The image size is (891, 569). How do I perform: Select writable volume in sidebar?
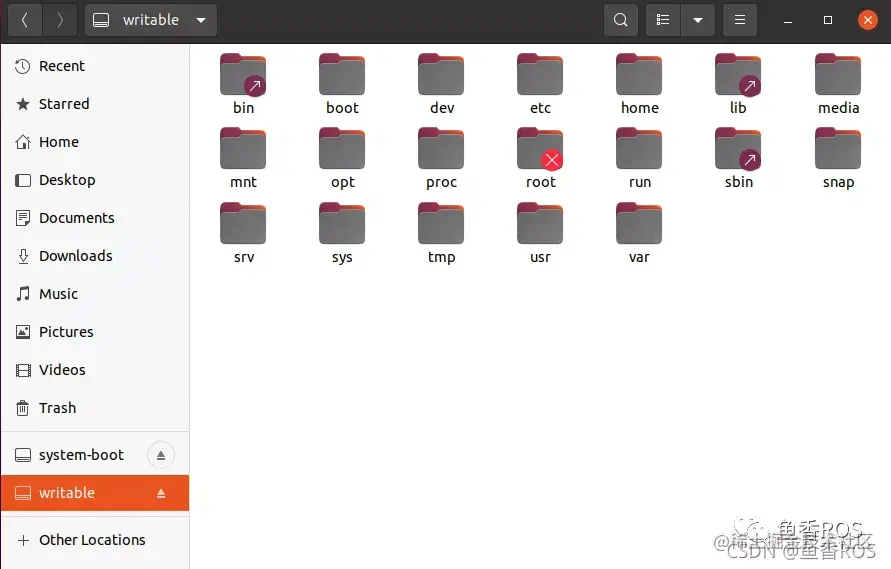[x=95, y=493]
